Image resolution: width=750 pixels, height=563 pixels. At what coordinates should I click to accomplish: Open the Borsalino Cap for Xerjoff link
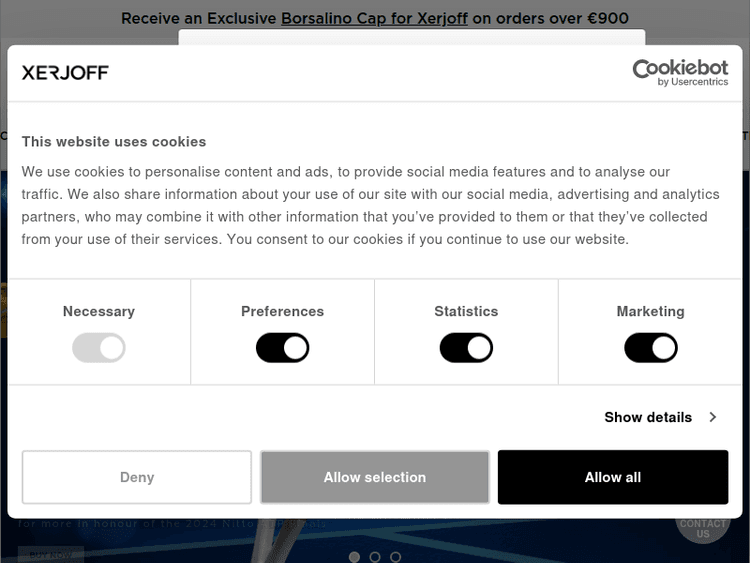374,18
